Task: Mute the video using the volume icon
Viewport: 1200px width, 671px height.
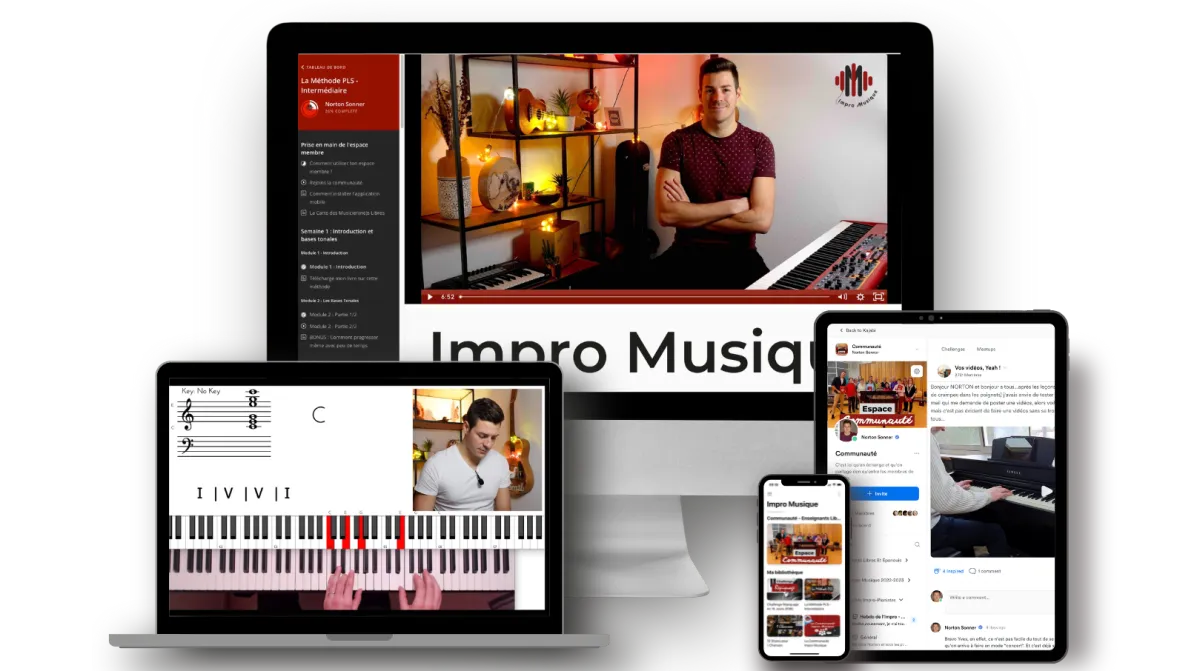Action: [841, 296]
